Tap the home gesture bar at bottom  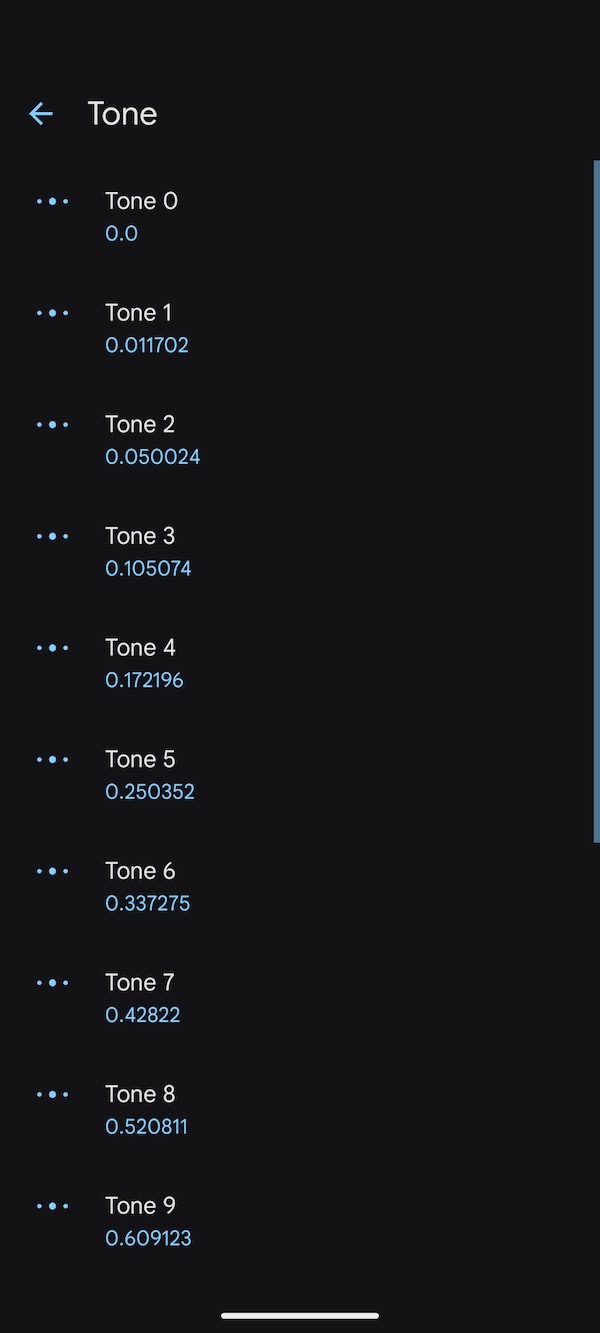click(300, 1315)
